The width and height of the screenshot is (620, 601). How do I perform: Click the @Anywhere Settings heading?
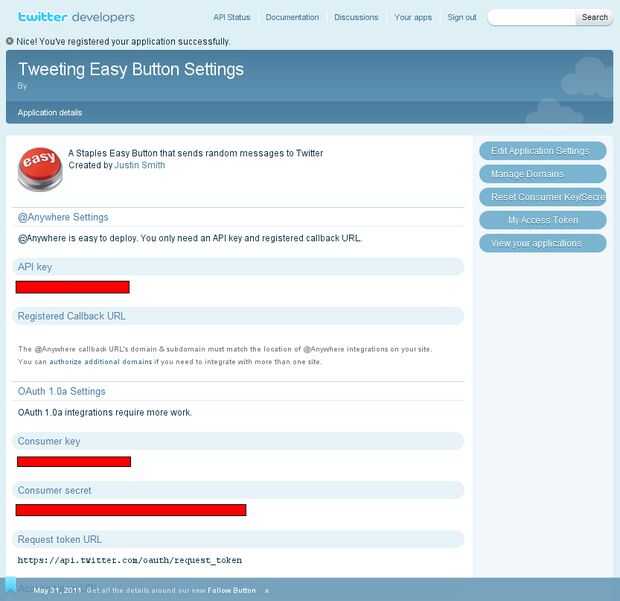click(x=63, y=217)
